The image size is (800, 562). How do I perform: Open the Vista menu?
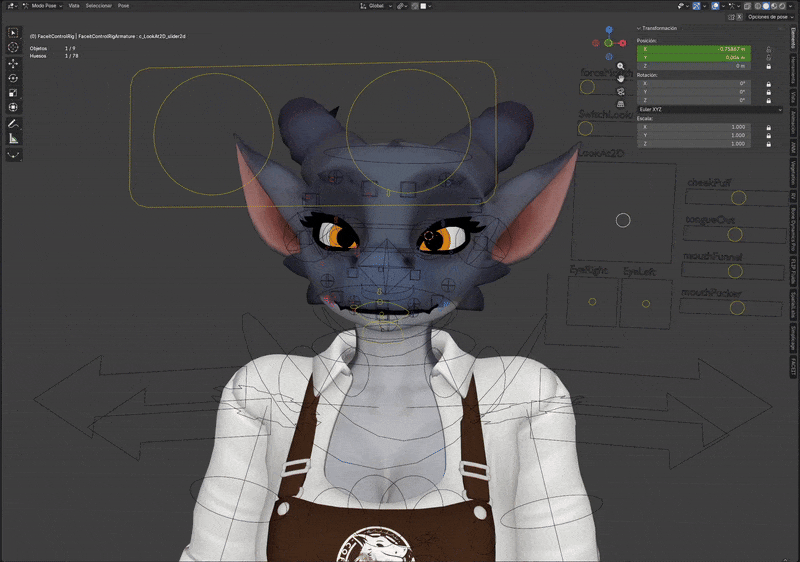point(74,6)
